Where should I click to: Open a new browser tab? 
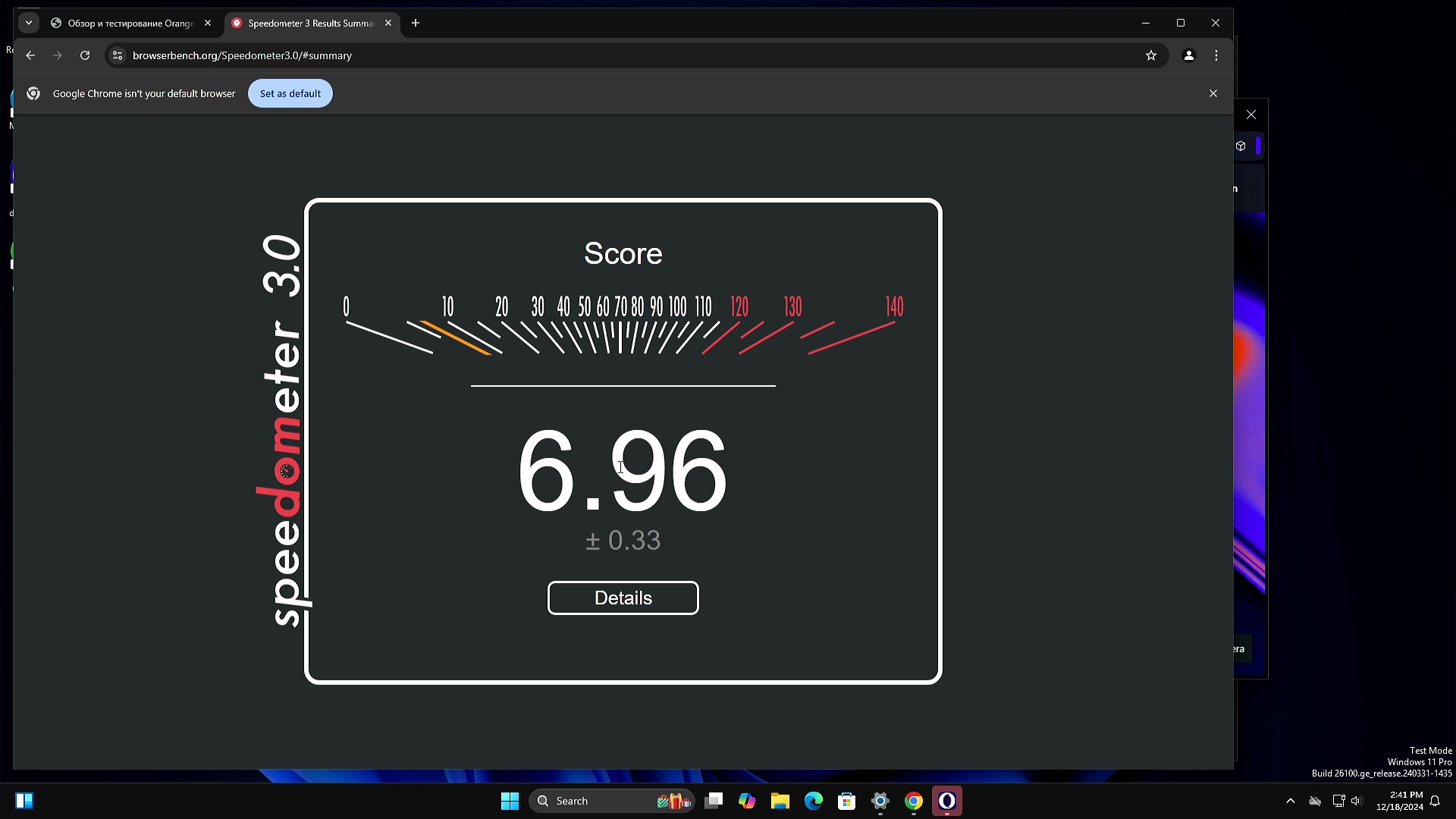(x=416, y=23)
